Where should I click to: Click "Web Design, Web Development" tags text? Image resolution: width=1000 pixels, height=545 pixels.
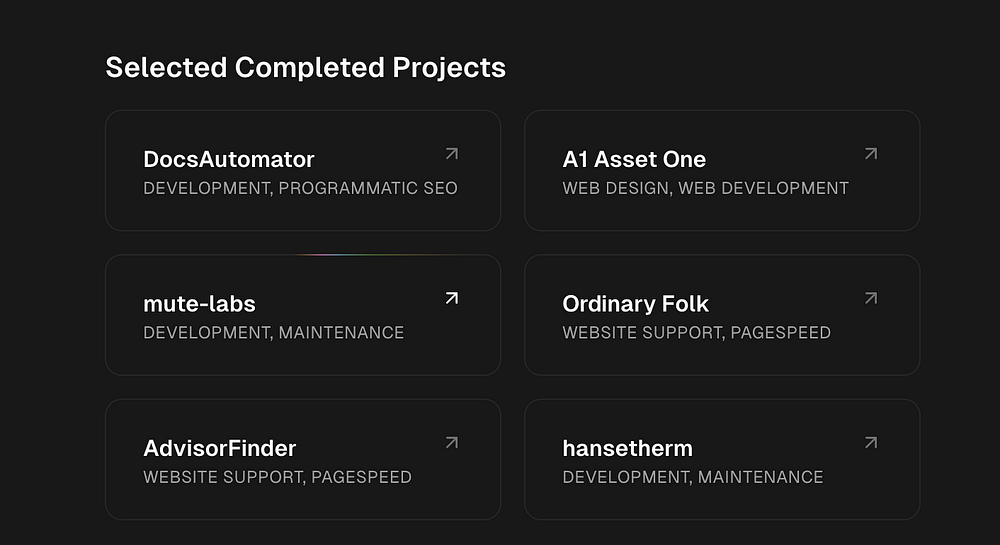706,188
